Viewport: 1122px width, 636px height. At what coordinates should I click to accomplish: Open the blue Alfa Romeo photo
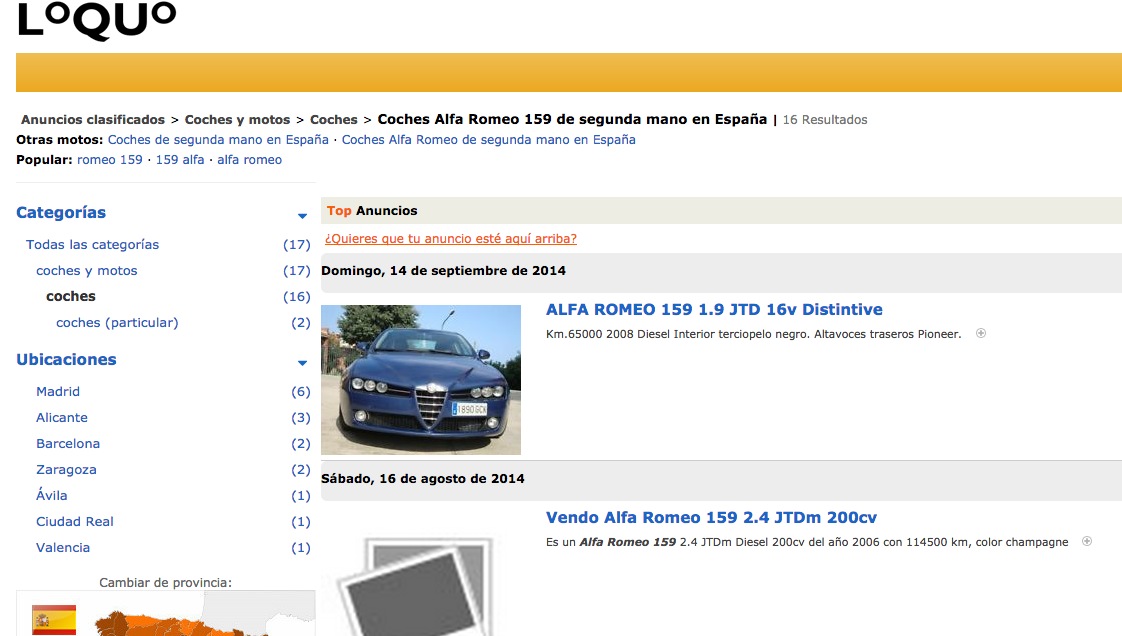421,380
